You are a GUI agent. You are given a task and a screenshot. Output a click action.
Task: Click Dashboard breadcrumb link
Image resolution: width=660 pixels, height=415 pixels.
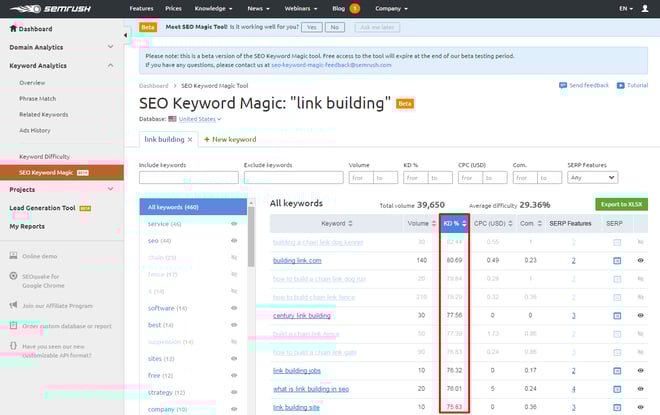(x=154, y=86)
